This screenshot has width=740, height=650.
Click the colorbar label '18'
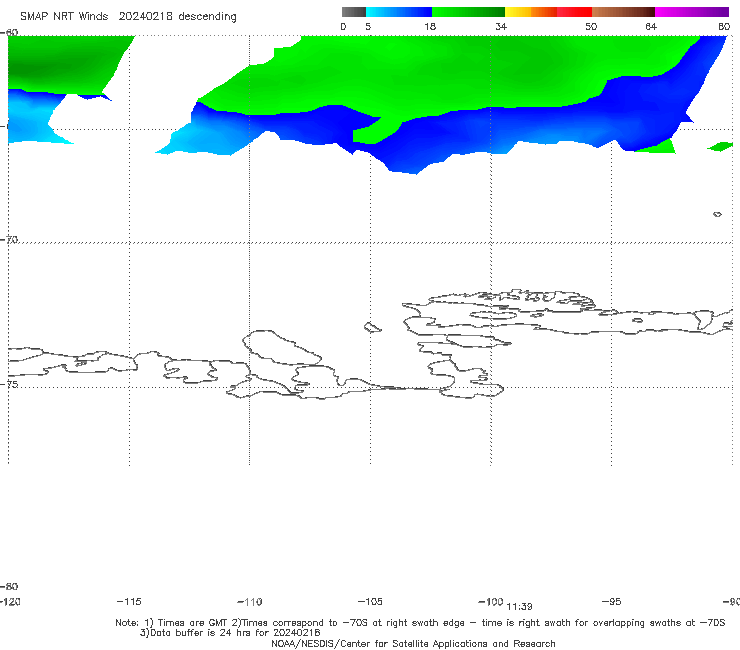430,26
